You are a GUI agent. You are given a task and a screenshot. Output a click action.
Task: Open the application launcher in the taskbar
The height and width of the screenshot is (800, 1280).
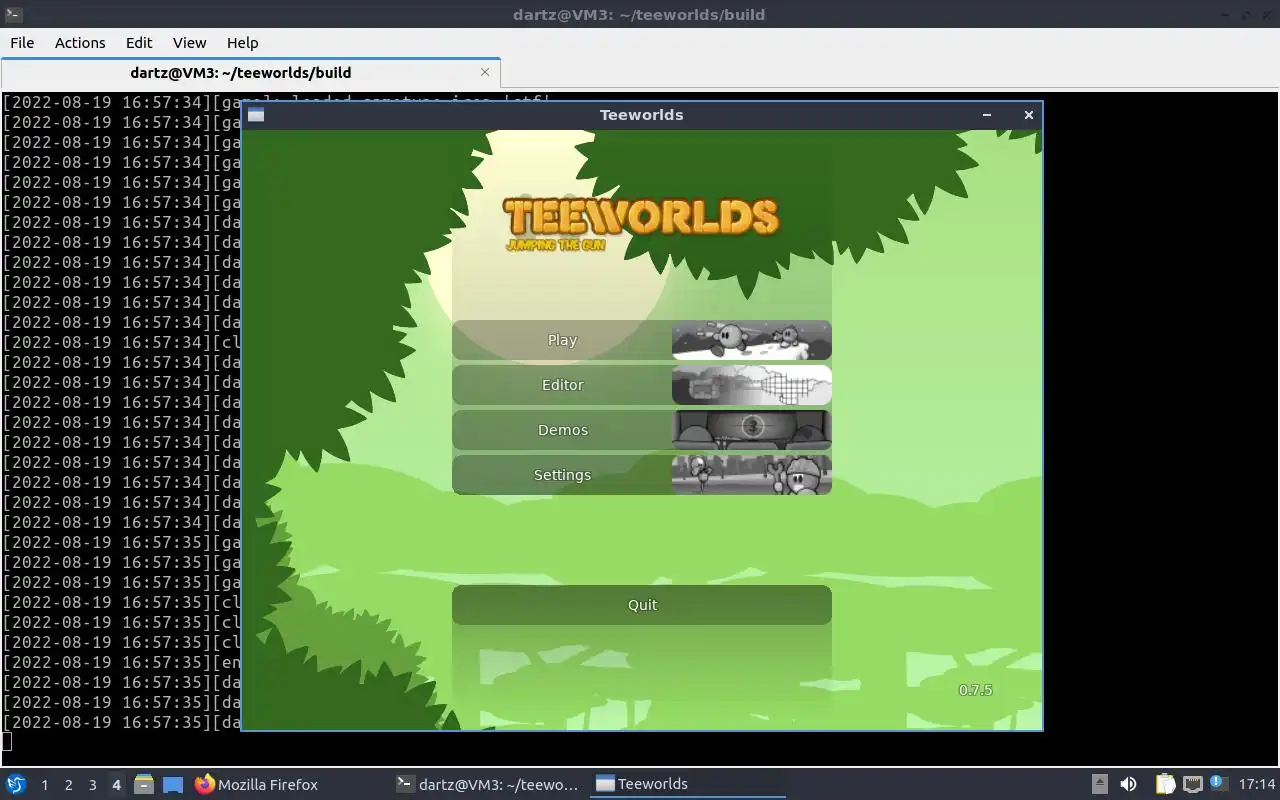point(16,784)
